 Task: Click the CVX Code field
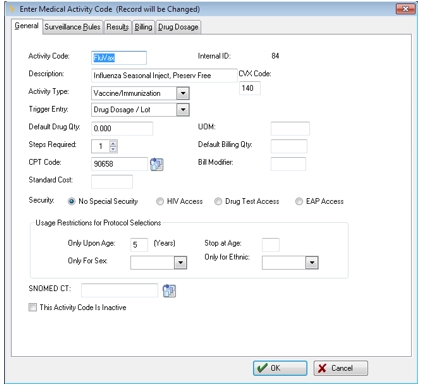click(x=250, y=88)
